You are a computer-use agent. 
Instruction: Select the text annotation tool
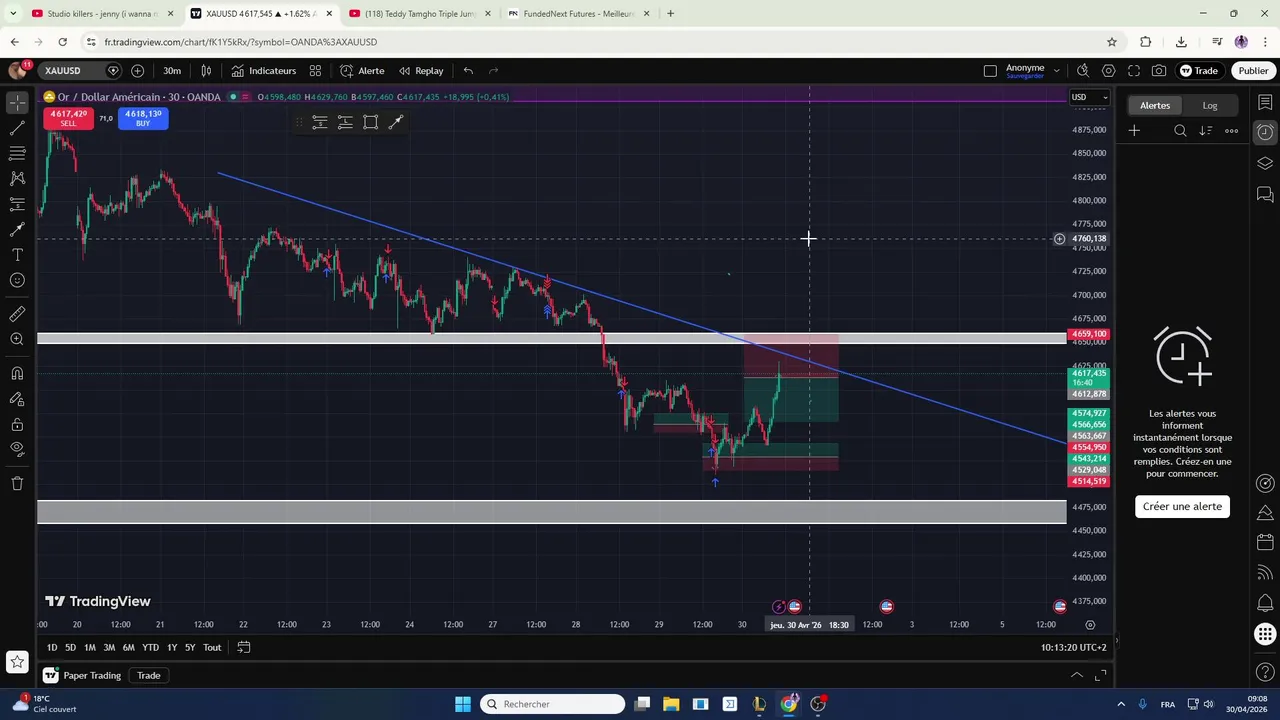[17, 255]
